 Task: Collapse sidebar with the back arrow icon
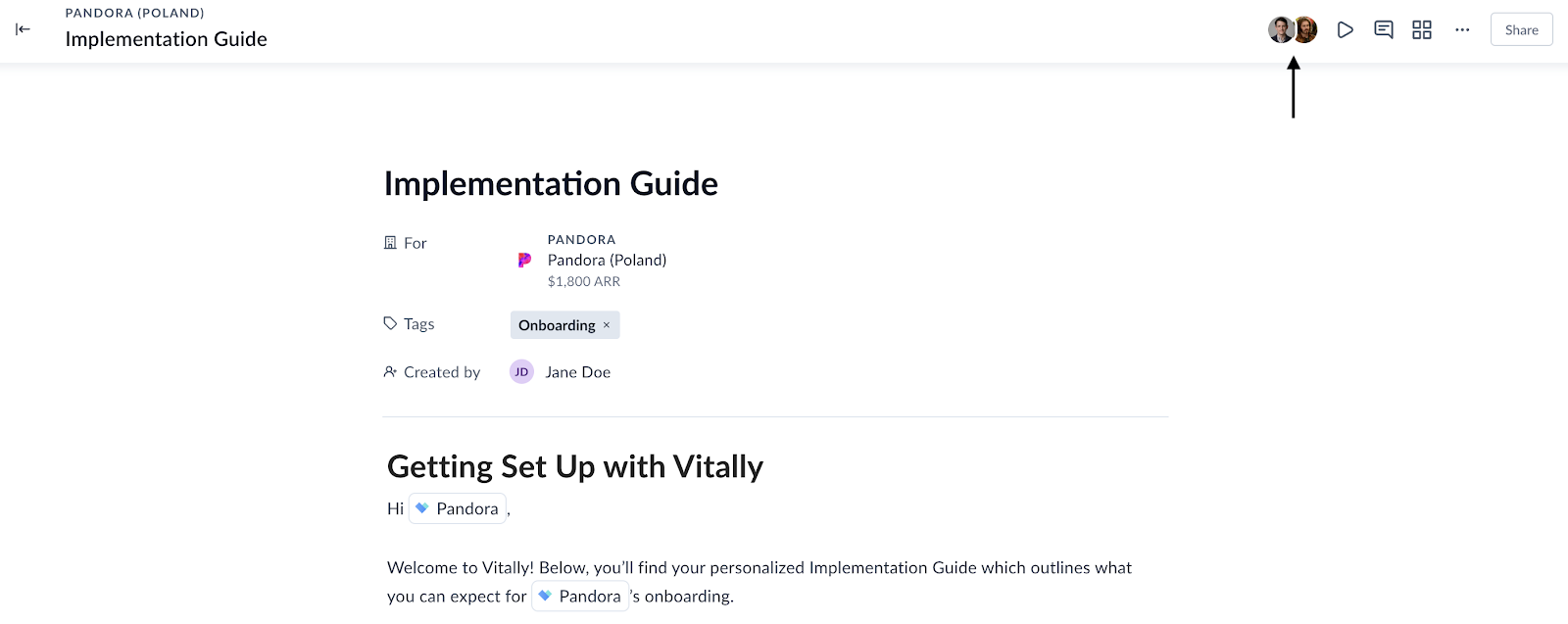click(24, 29)
